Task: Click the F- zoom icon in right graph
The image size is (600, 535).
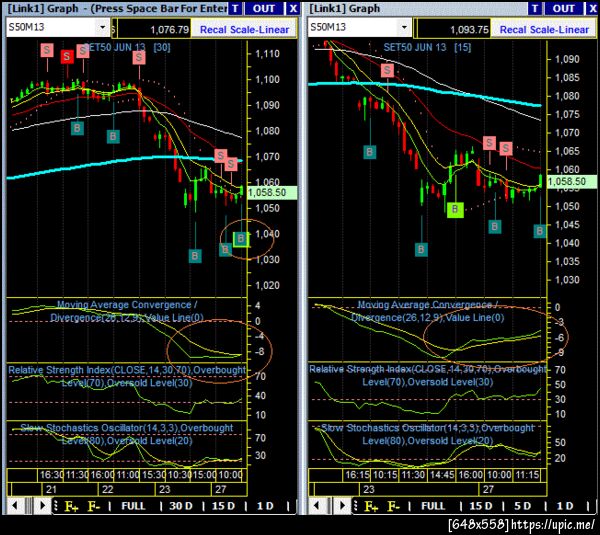Action: click(393, 506)
